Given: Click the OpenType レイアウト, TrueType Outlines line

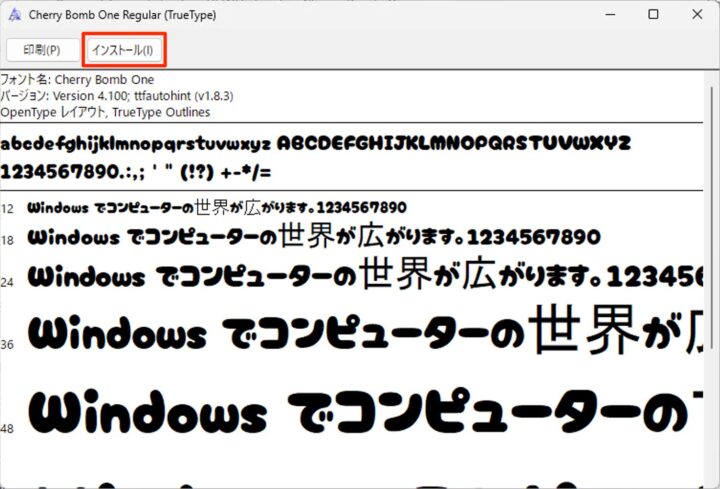Looking at the screenshot, I should tap(105, 112).
